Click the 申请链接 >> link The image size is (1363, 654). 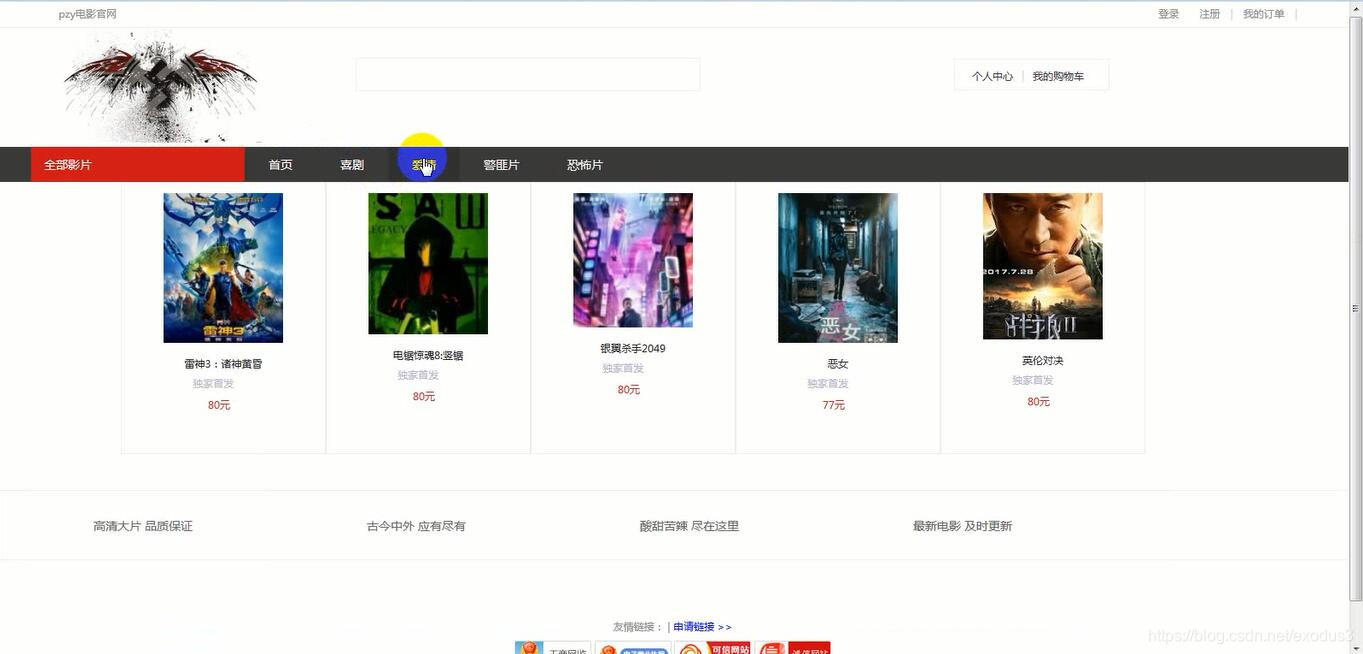[x=702, y=627]
